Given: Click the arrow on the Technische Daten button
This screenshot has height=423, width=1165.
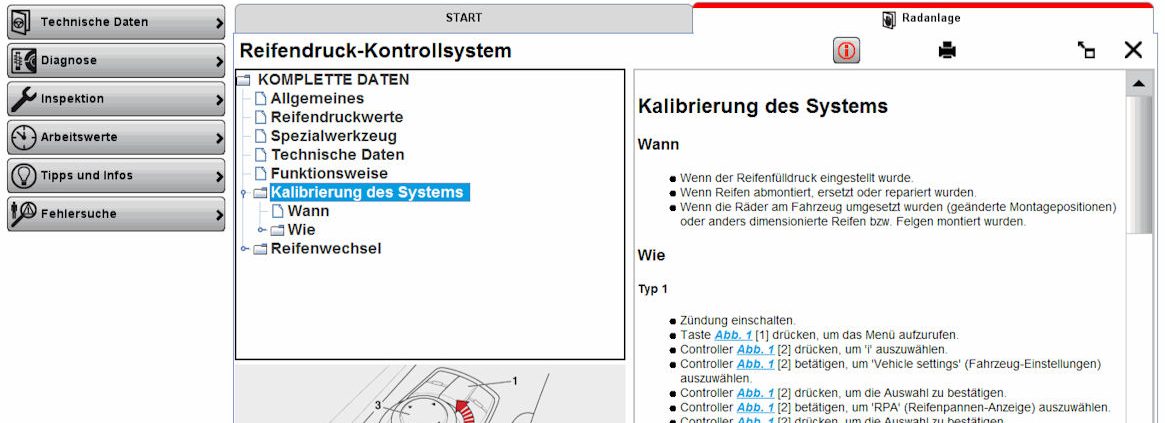Looking at the screenshot, I should 218,23.
